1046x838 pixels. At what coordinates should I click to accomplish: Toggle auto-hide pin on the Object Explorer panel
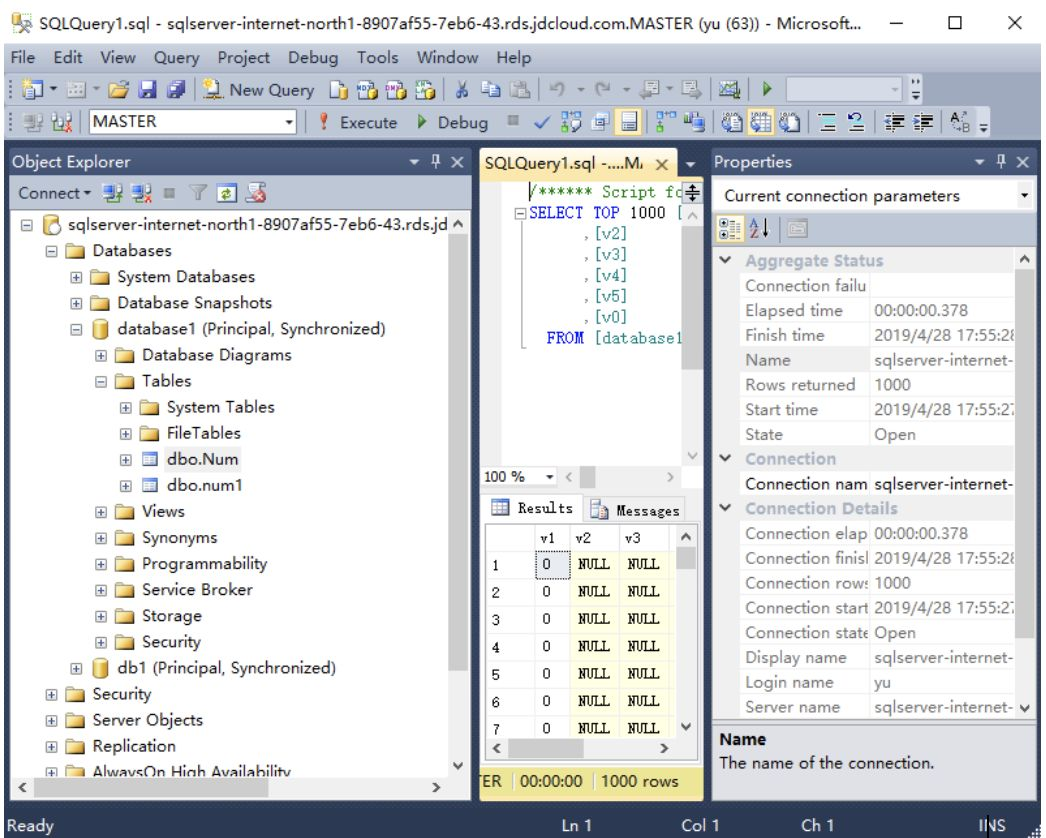click(x=436, y=161)
